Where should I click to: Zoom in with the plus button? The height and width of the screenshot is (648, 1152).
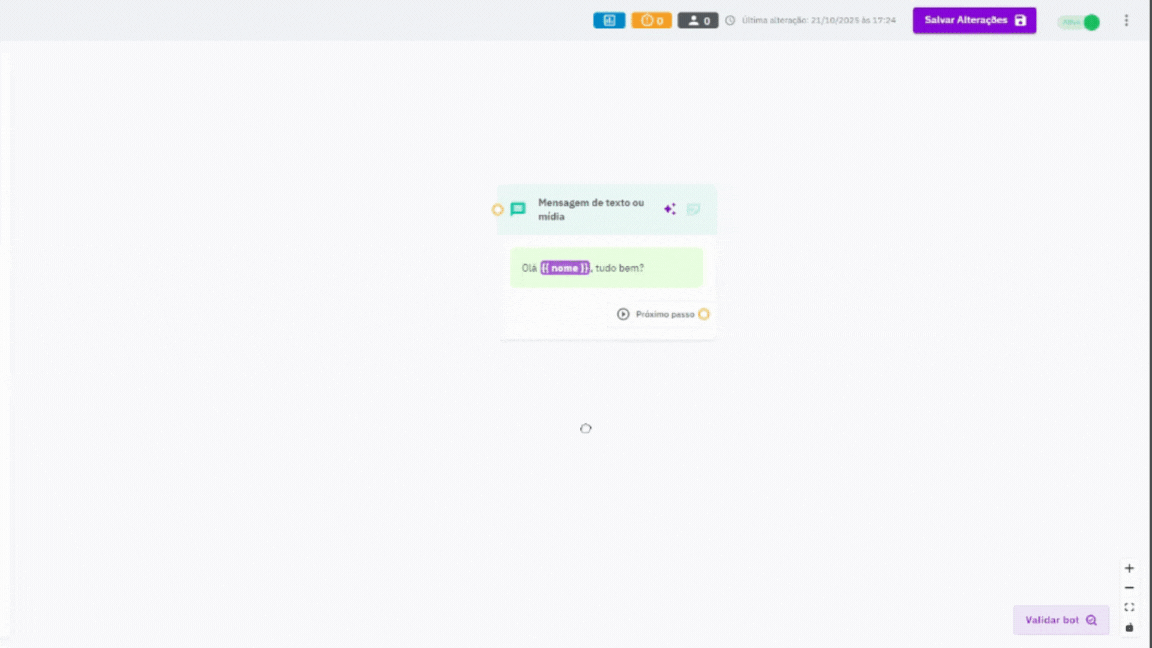click(1129, 568)
